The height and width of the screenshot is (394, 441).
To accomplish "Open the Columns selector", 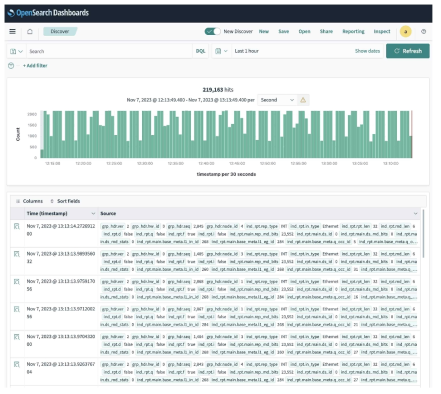I will point(29,201).
